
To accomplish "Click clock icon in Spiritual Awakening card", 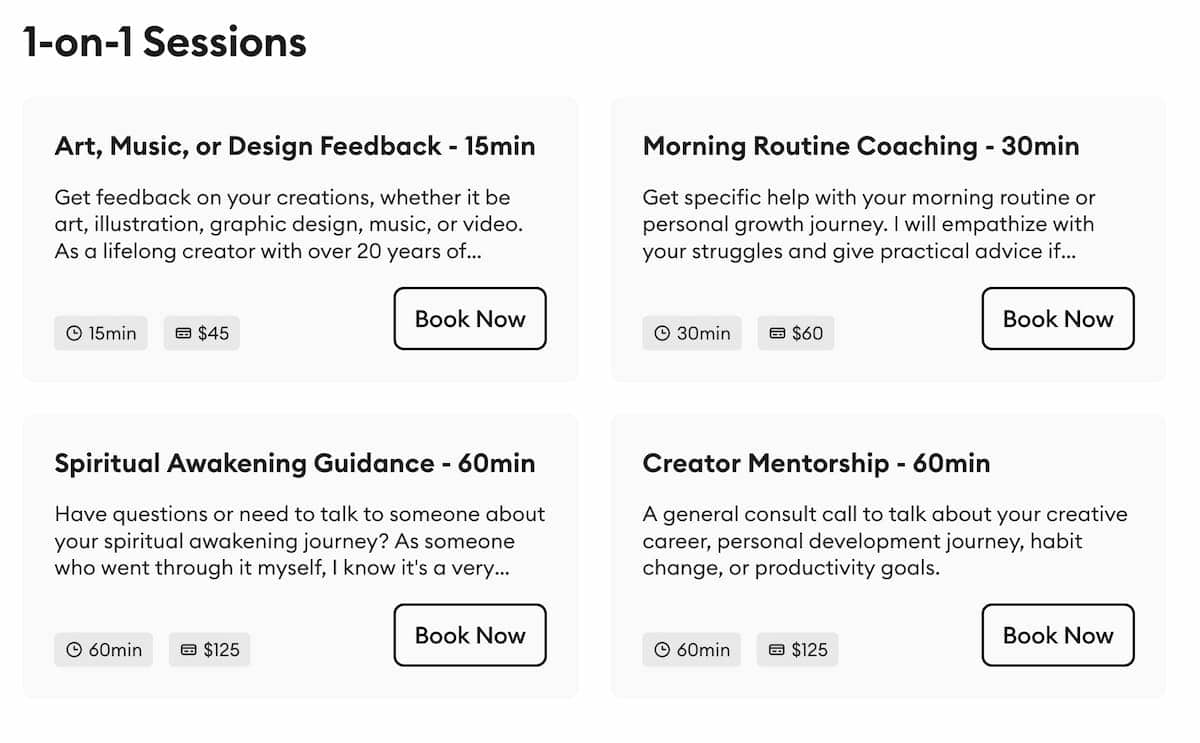I will (74, 650).
